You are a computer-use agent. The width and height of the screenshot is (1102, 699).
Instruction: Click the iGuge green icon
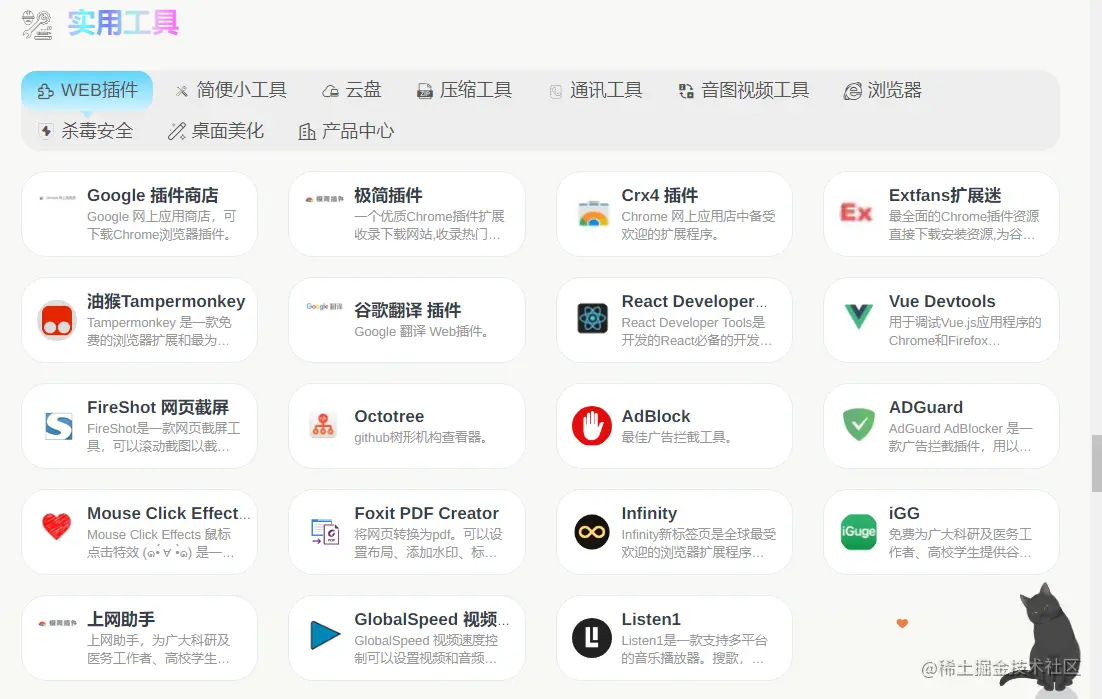click(858, 532)
